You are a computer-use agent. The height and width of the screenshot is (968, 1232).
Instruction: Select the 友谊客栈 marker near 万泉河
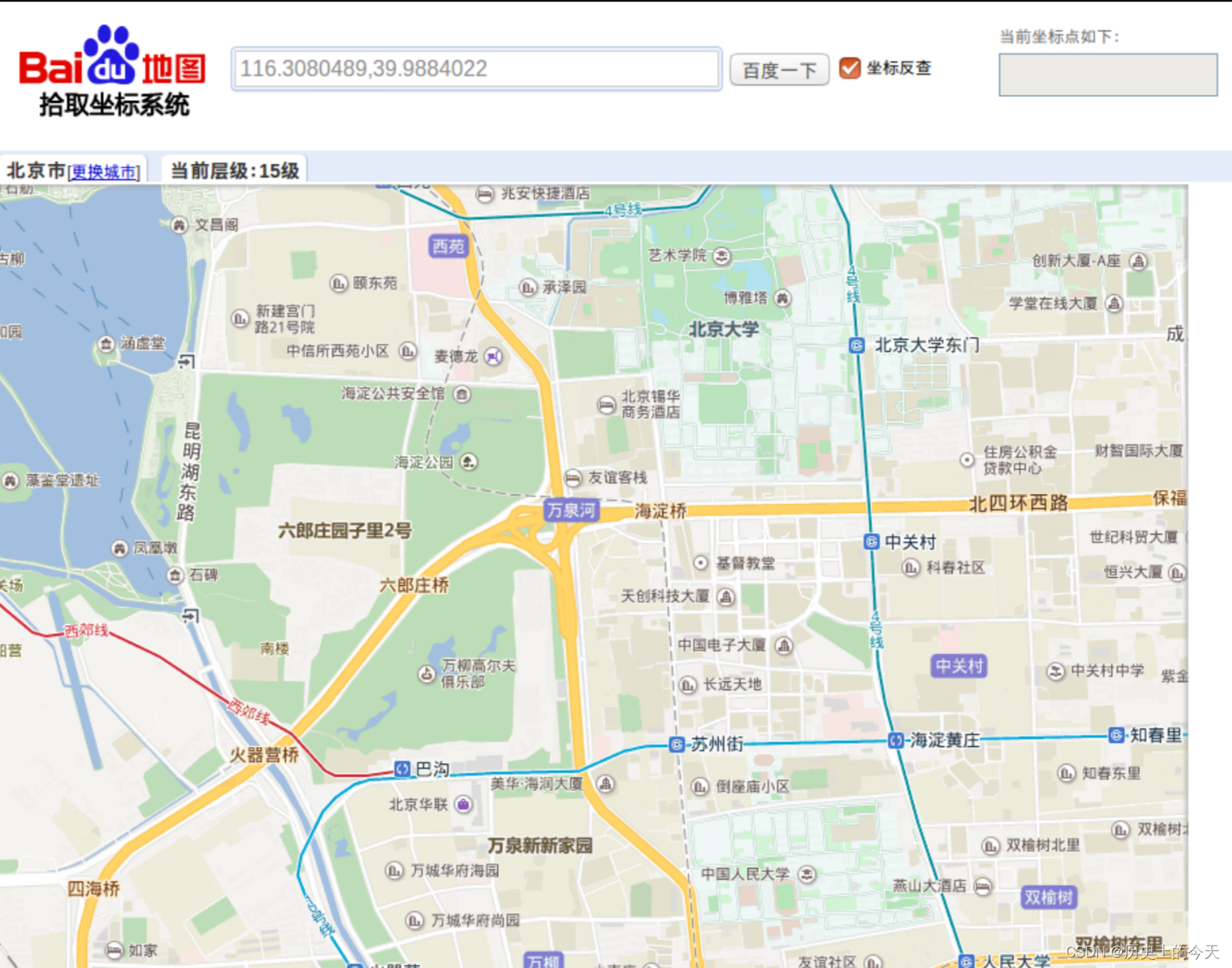[574, 478]
